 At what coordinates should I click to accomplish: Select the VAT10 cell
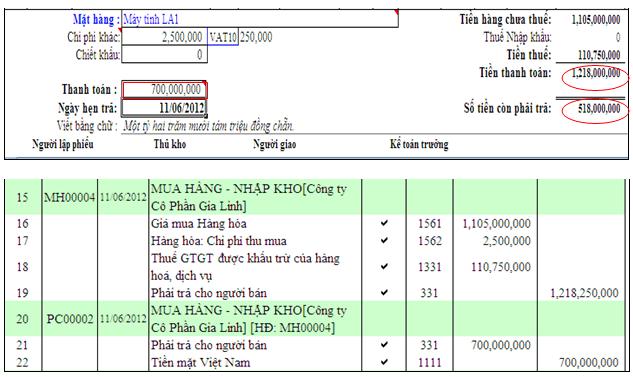click(223, 37)
